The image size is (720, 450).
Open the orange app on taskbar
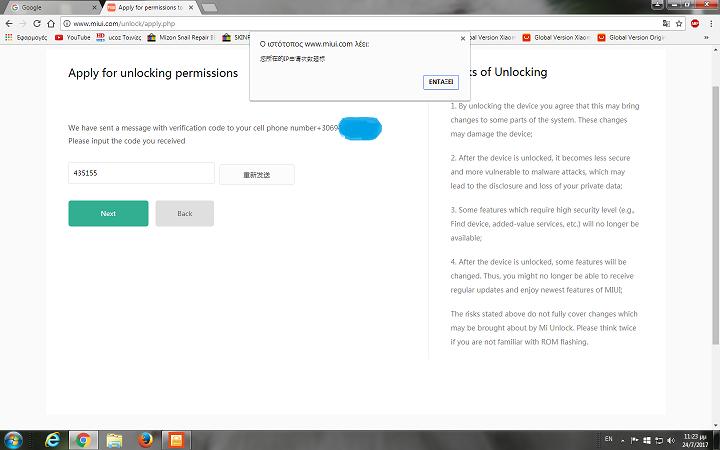(x=176, y=440)
